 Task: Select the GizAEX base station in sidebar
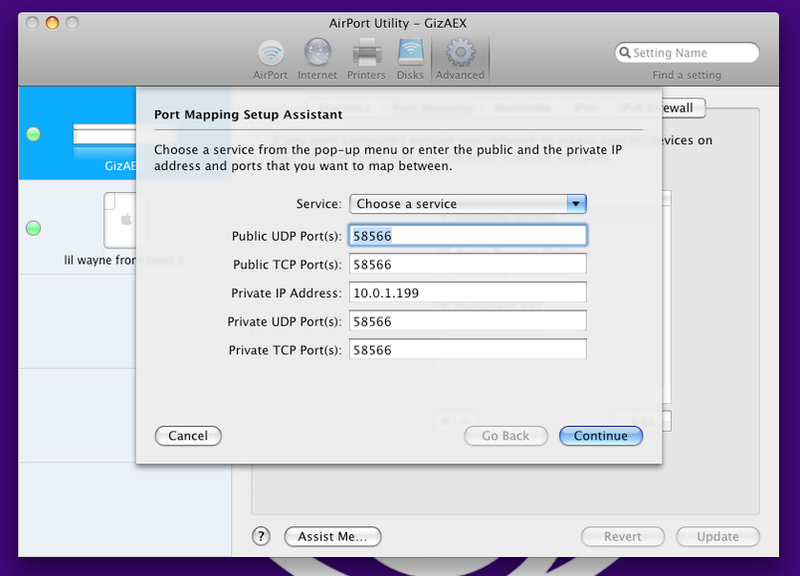[78, 133]
